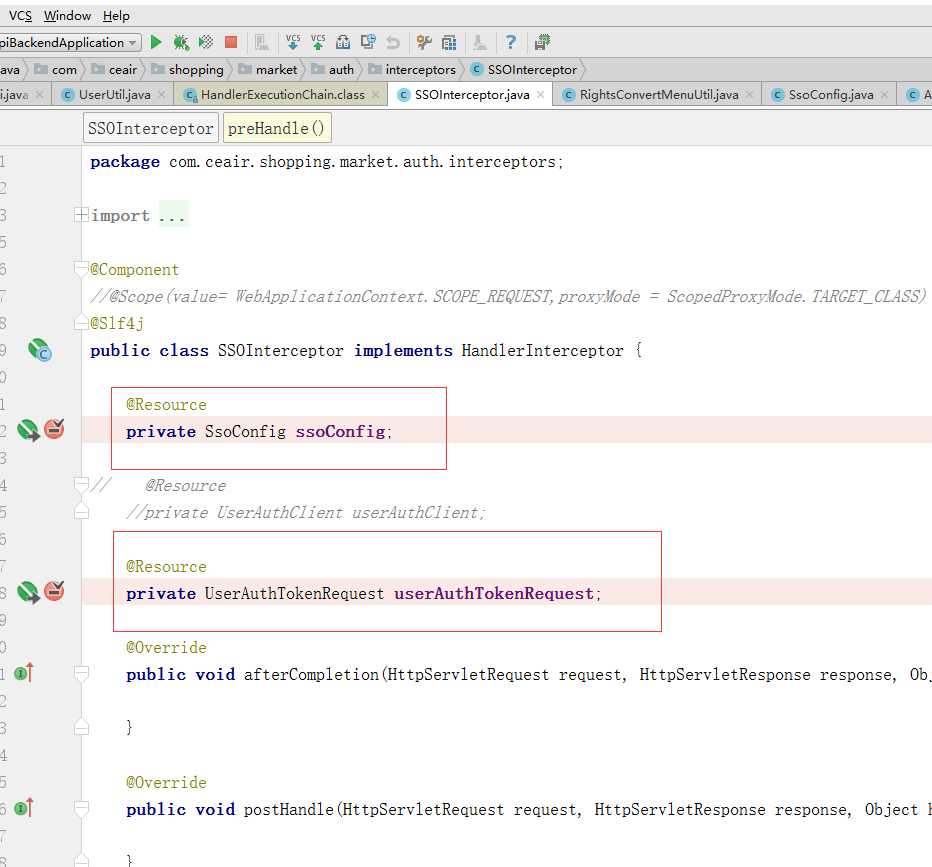Commit changes with the VCS up-arrow icon
Viewport: 932px width, 867px height.
pos(318,42)
